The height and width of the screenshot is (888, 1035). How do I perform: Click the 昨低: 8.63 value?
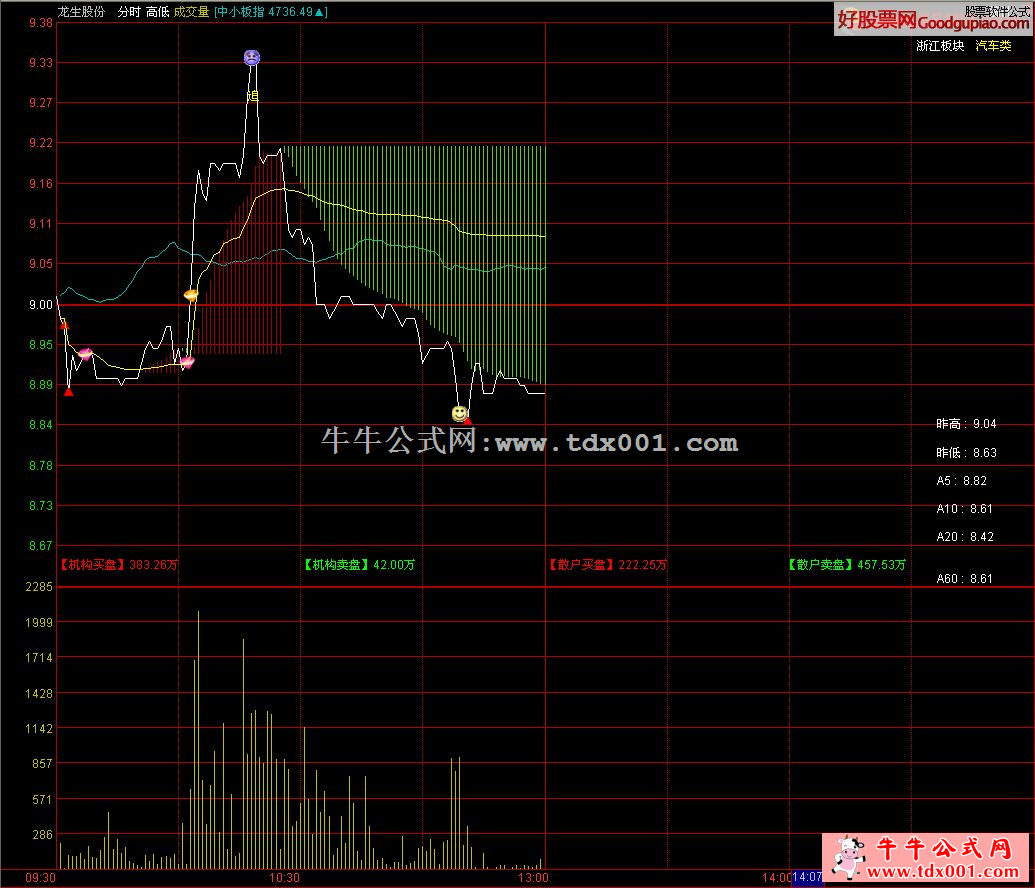click(x=966, y=453)
